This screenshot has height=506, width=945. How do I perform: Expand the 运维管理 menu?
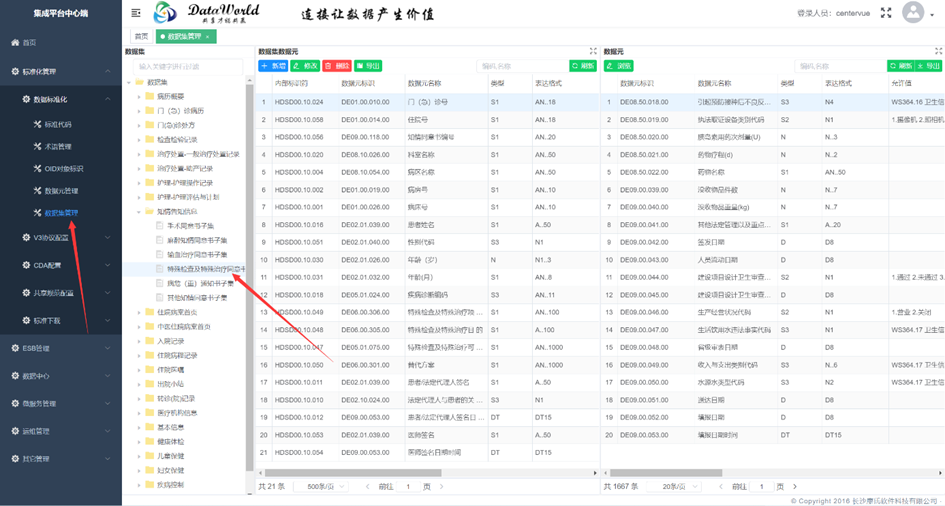point(60,431)
